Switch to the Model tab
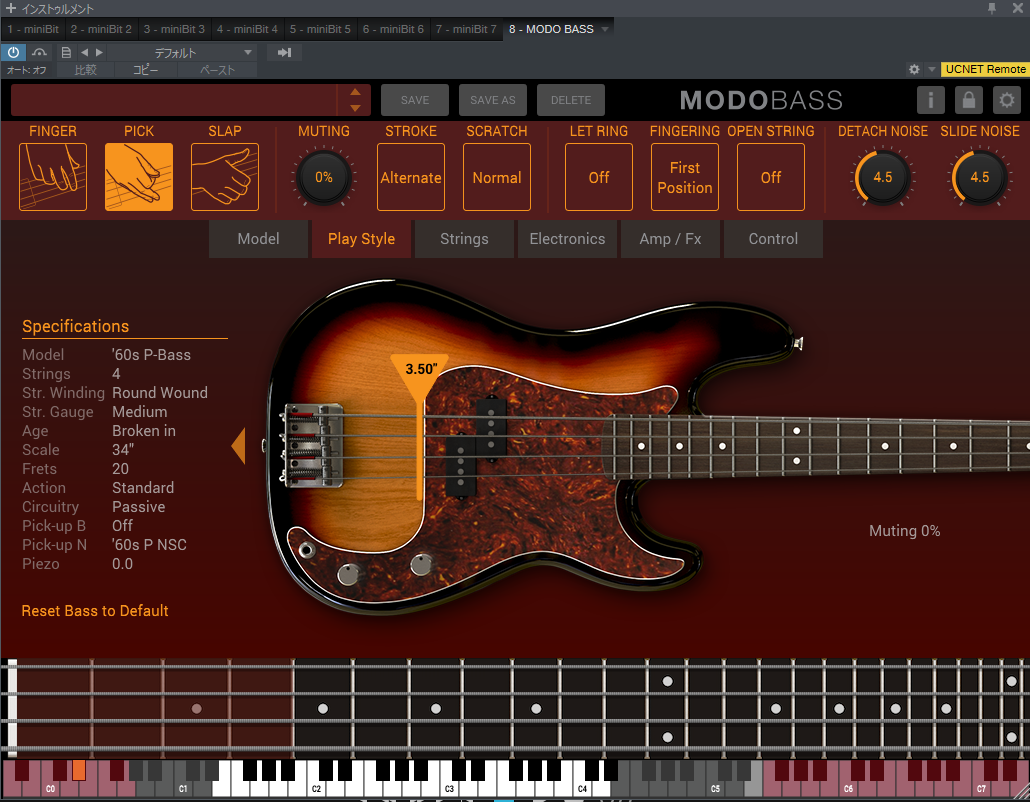Screen dimensions: 1030x802 pos(258,238)
